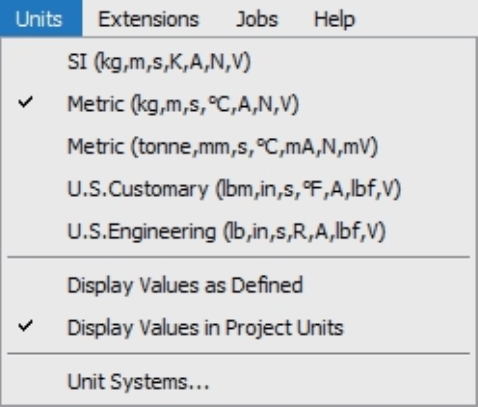Screen dimensions: 478x407
Task: Open the Unit Systems... dialog
Action: (239, 381)
